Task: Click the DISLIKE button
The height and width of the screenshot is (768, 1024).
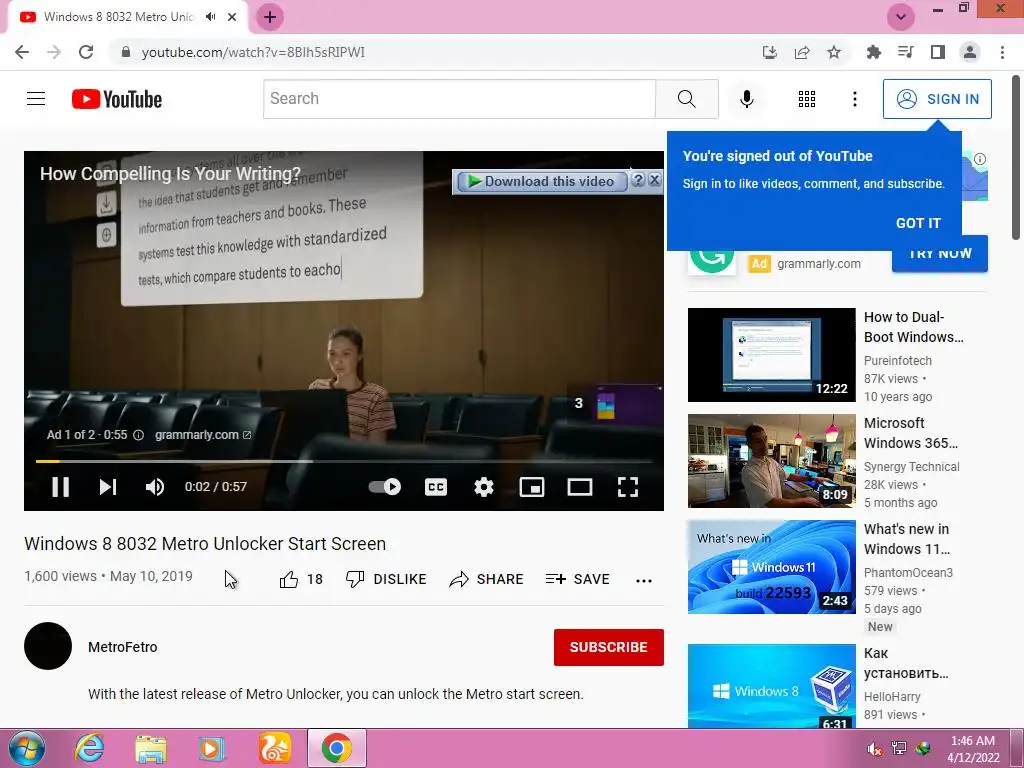Action: tap(386, 579)
